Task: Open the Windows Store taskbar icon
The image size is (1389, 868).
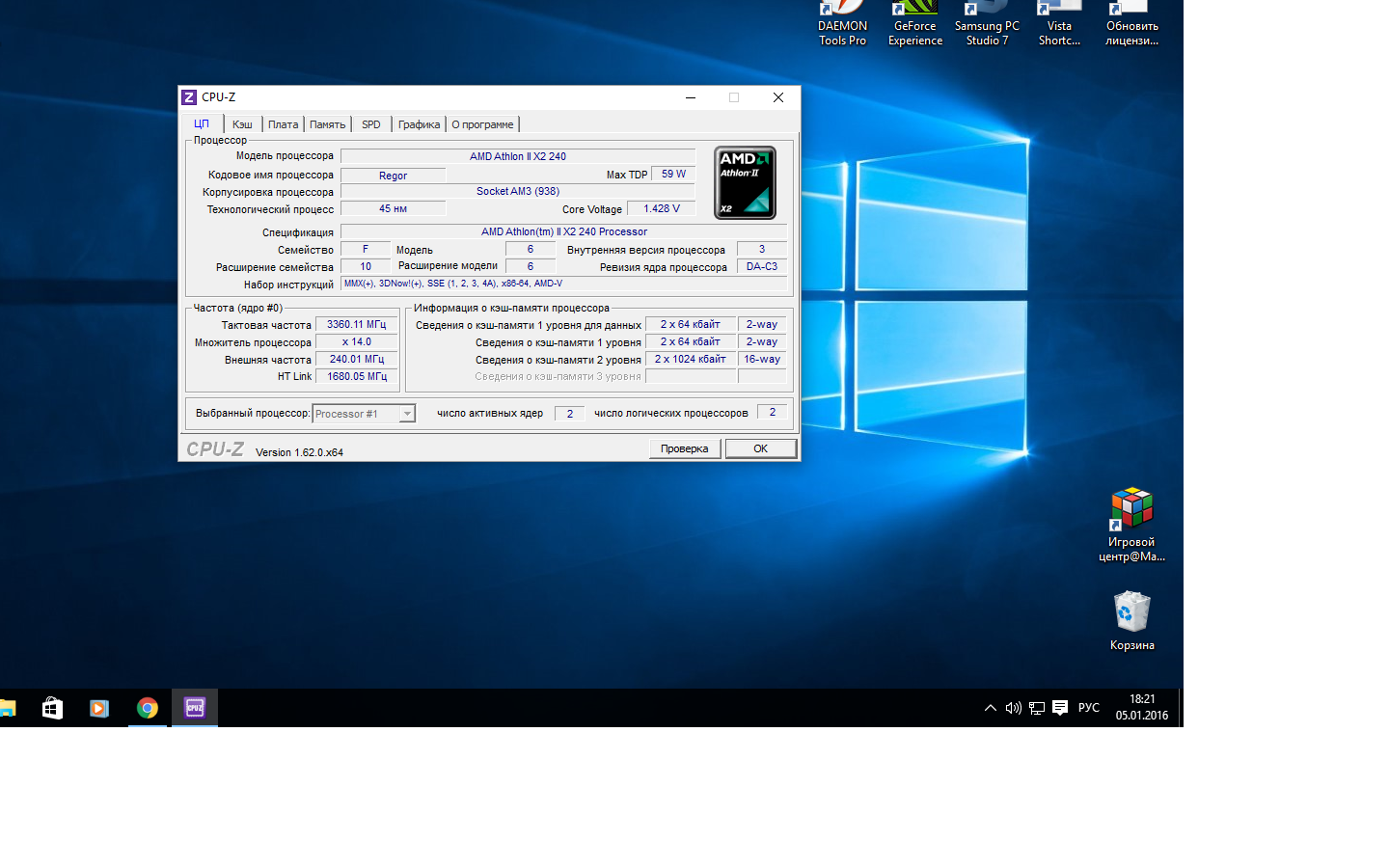Action: pos(52,708)
